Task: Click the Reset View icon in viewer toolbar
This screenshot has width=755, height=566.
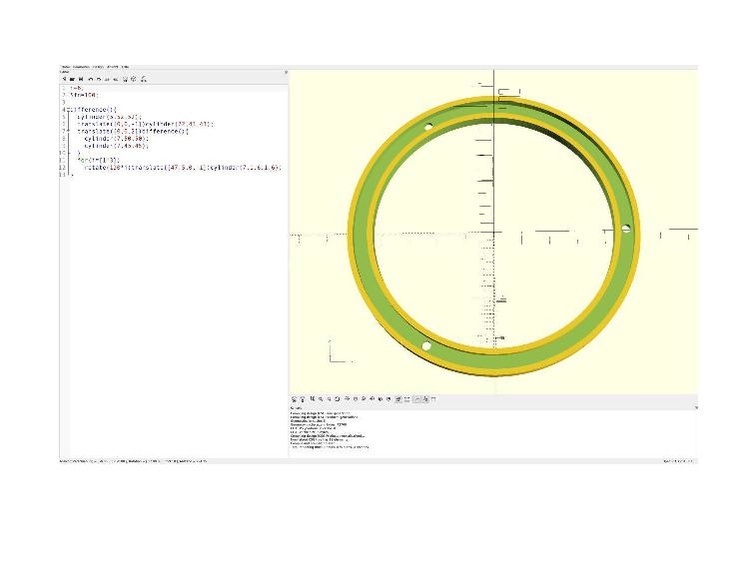Action: [x=337, y=400]
